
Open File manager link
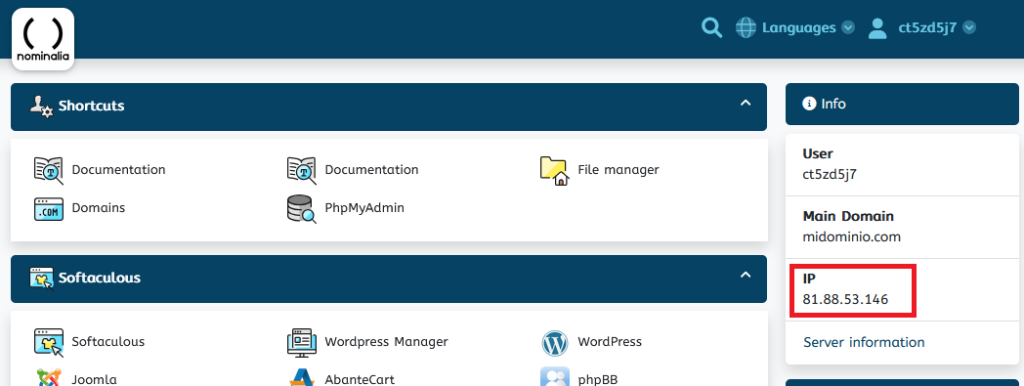[x=618, y=170]
